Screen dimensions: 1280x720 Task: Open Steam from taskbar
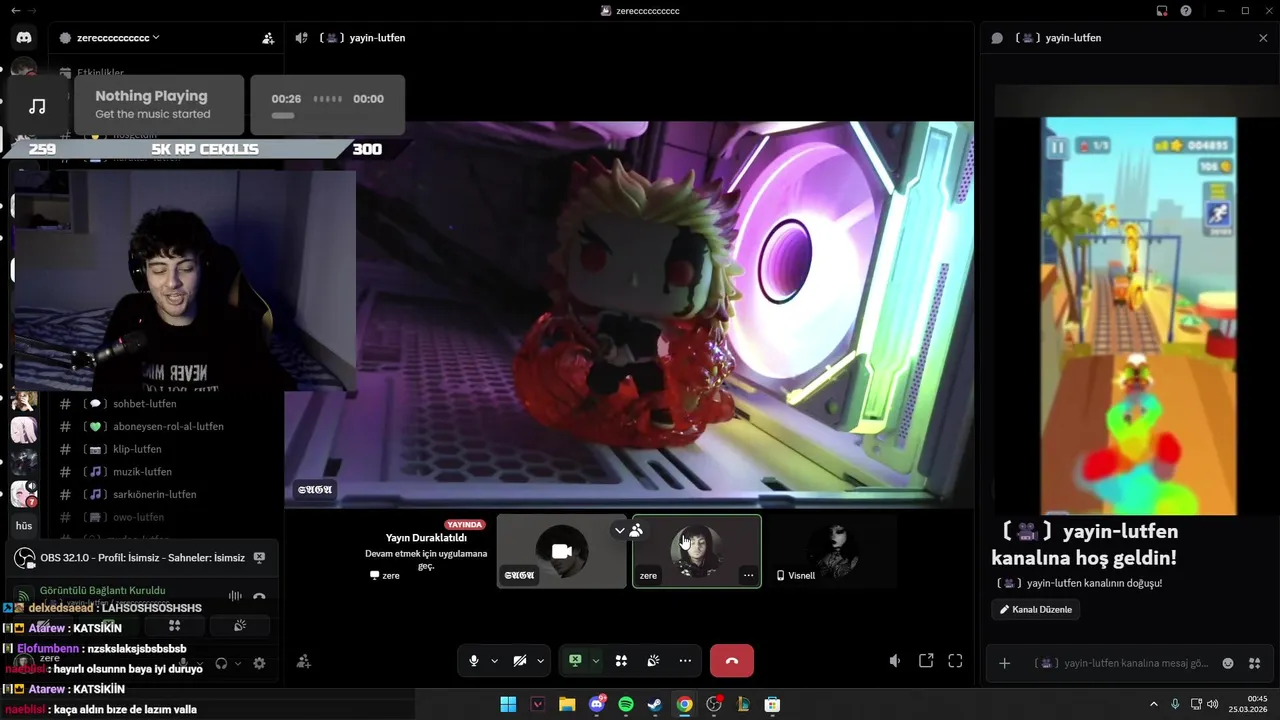coord(655,704)
